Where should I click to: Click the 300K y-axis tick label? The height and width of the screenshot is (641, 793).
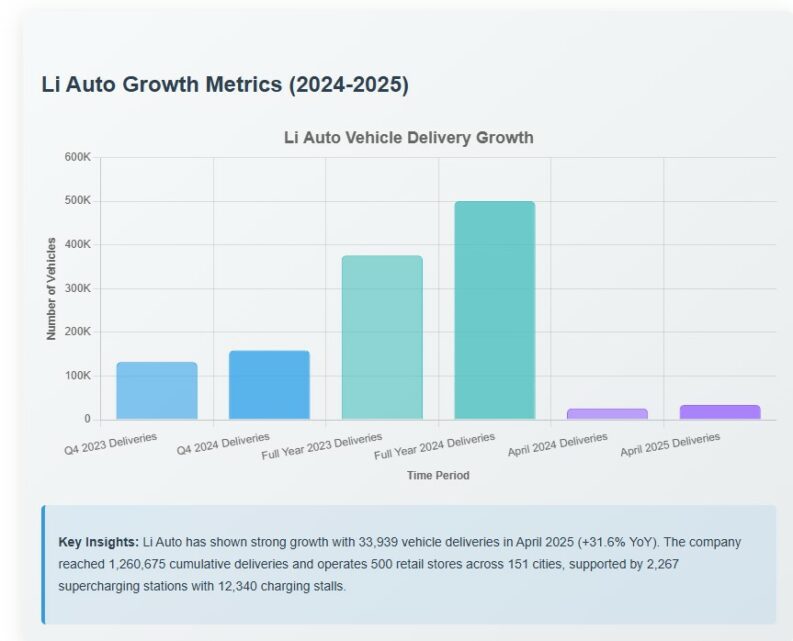click(x=77, y=288)
